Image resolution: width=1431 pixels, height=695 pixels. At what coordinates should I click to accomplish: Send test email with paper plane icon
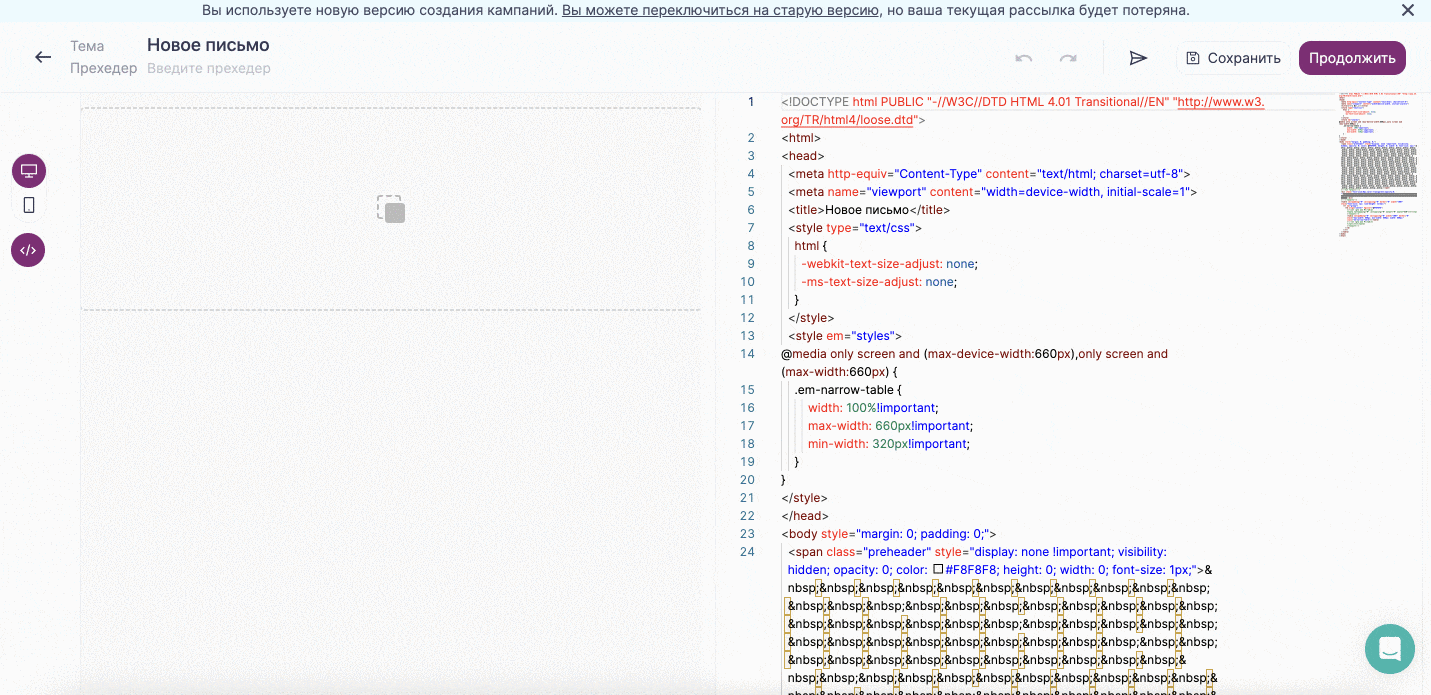pos(1138,58)
